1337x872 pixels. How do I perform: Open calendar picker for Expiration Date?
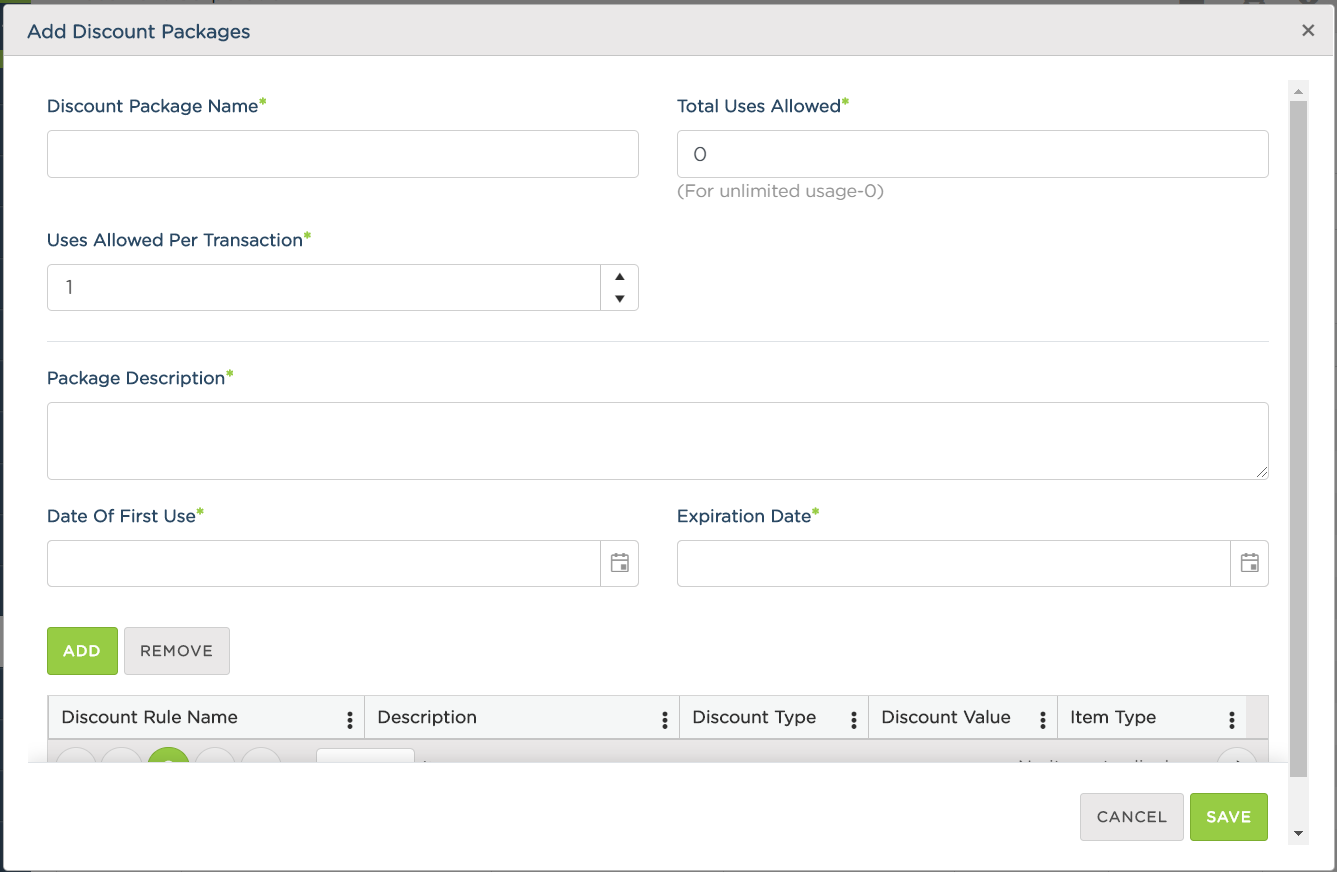pos(1249,563)
